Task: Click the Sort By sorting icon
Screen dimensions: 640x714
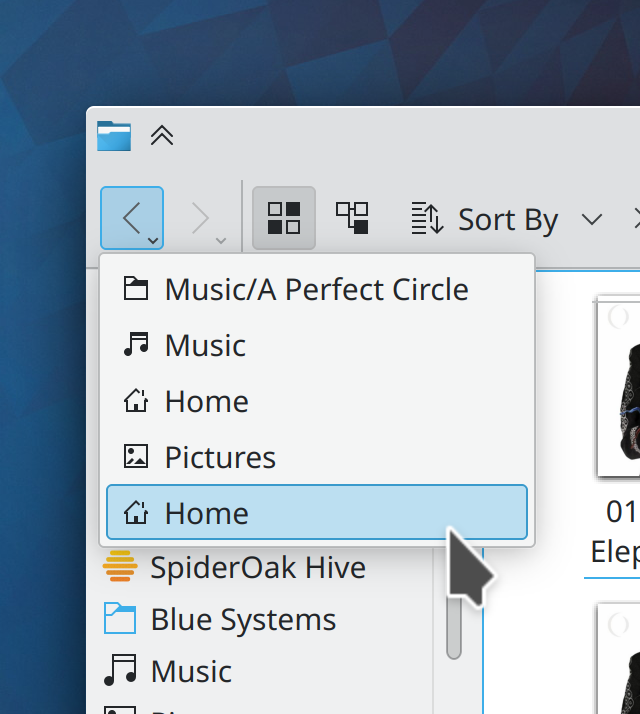Action: (x=427, y=218)
